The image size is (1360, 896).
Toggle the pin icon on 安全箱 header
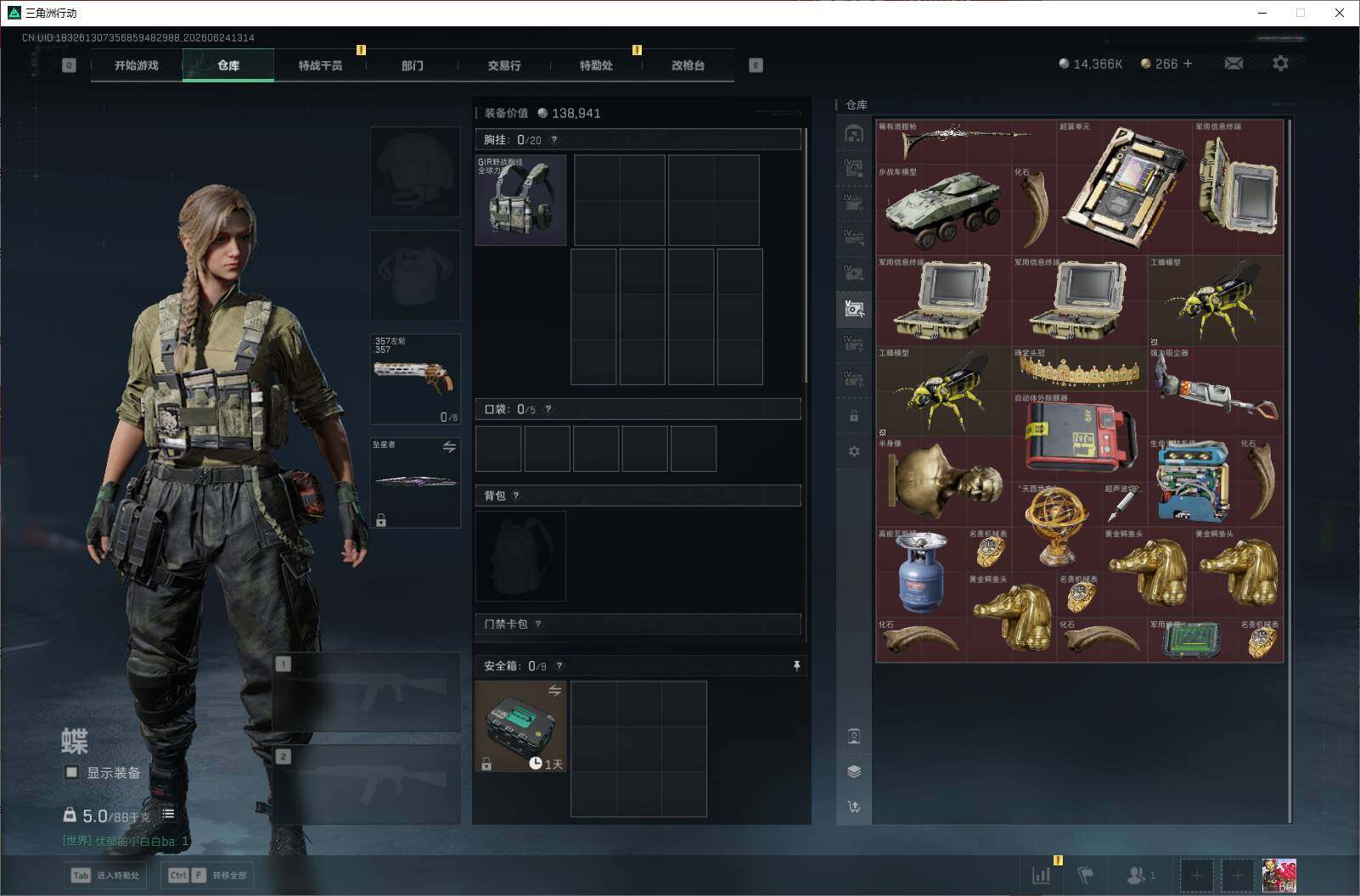point(796,666)
